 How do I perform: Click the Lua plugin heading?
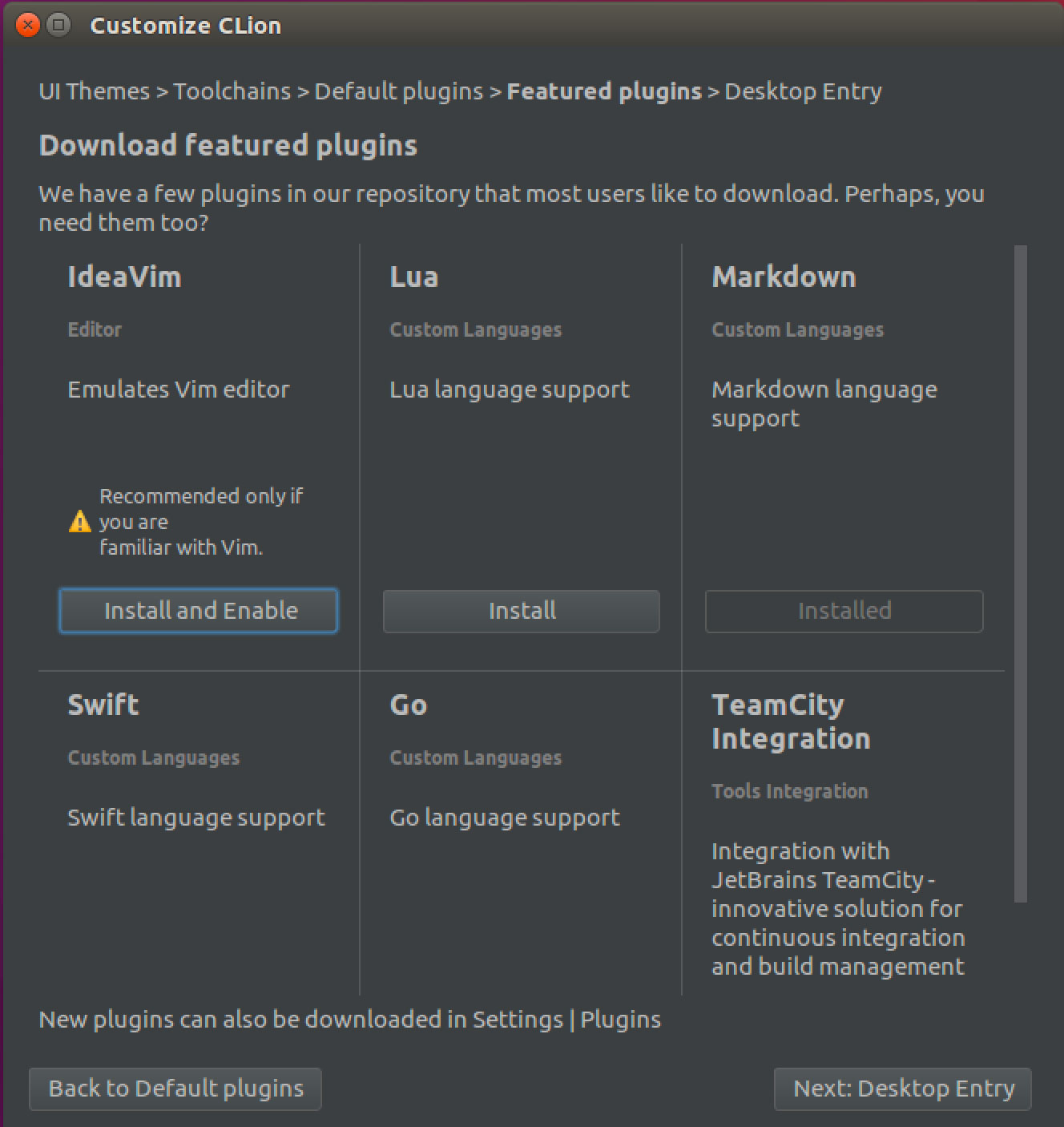(x=414, y=277)
